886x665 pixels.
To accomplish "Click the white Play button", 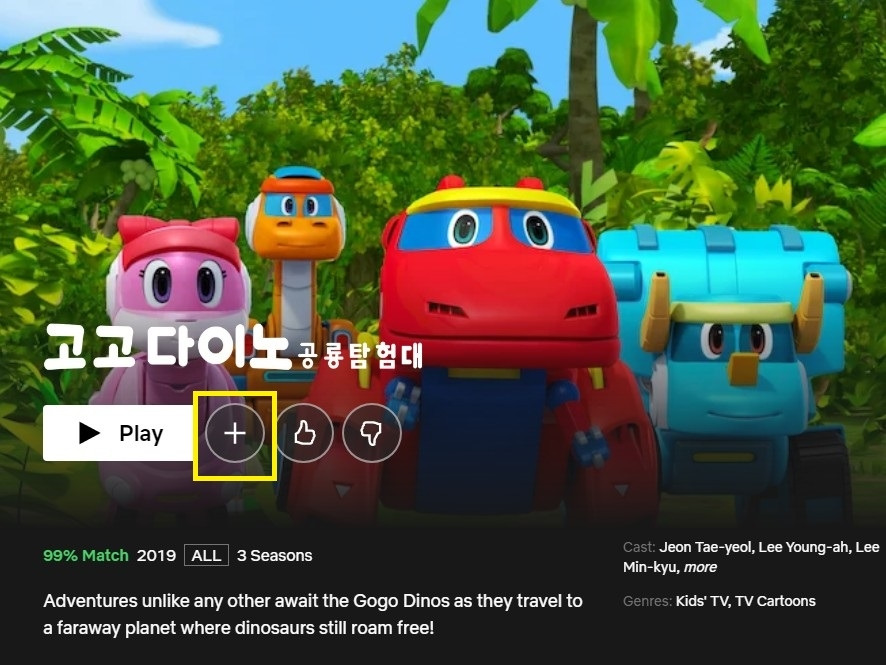I will (119, 433).
